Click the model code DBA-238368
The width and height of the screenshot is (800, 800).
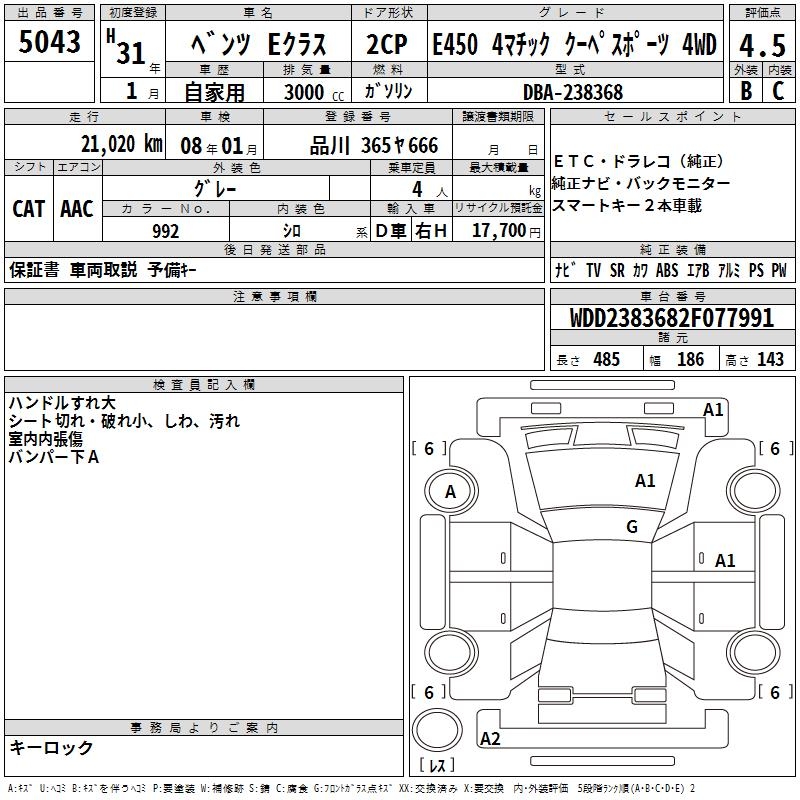573,92
